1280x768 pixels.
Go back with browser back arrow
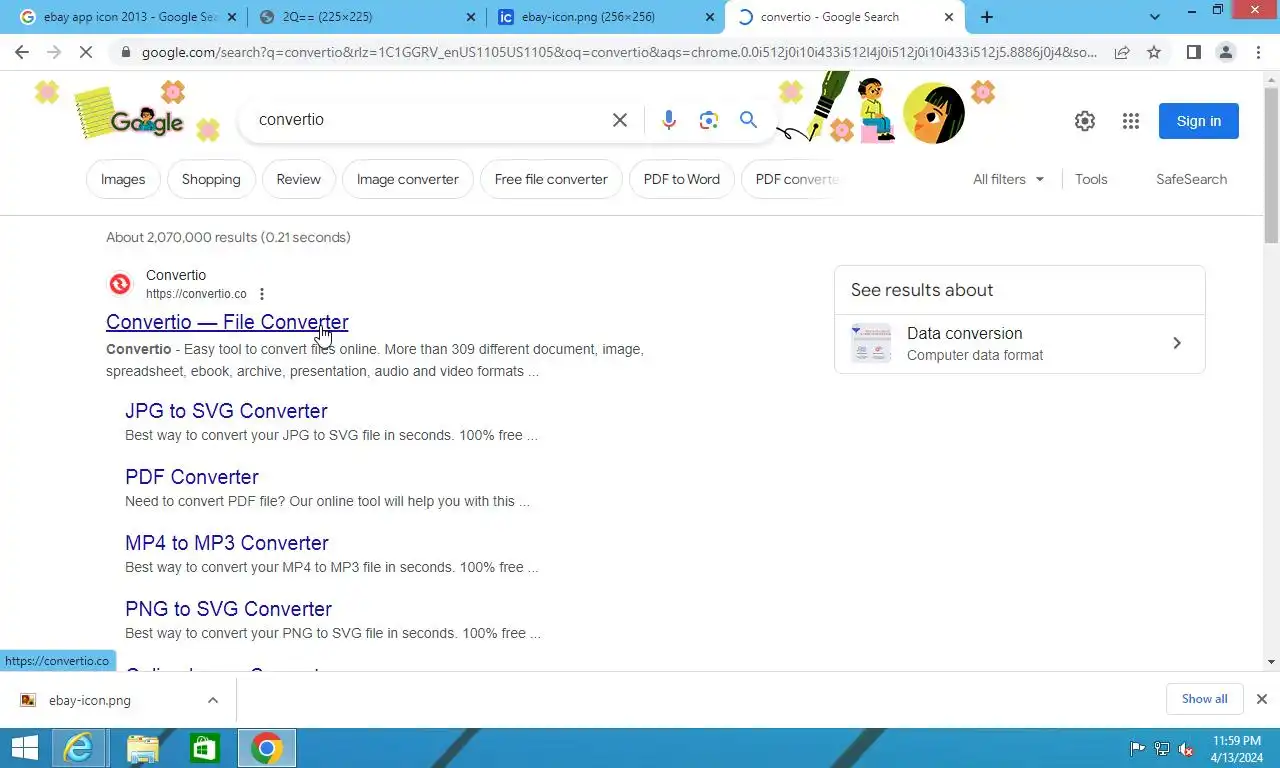(x=22, y=52)
